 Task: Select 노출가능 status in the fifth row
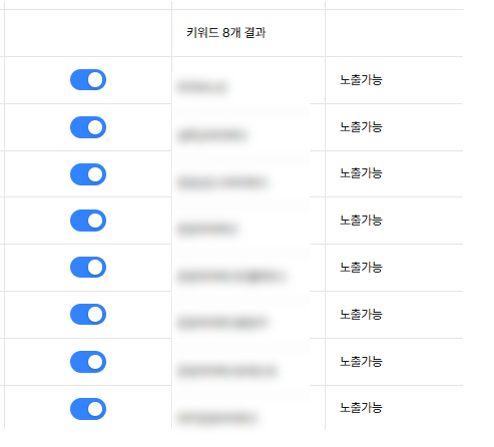361,267
